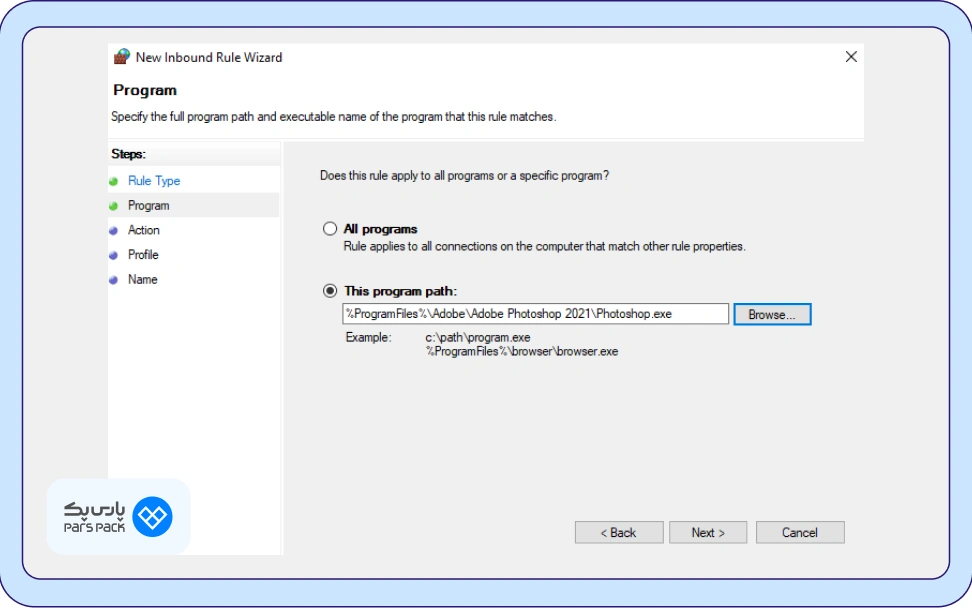The height and width of the screenshot is (608, 972).
Task: Click the green bullet beside Program step
Action: tap(114, 206)
